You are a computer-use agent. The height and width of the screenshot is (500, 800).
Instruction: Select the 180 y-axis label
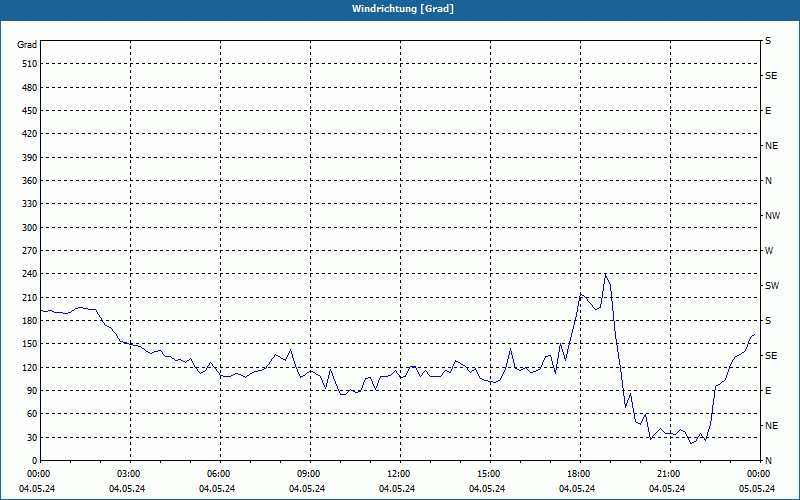30,321
